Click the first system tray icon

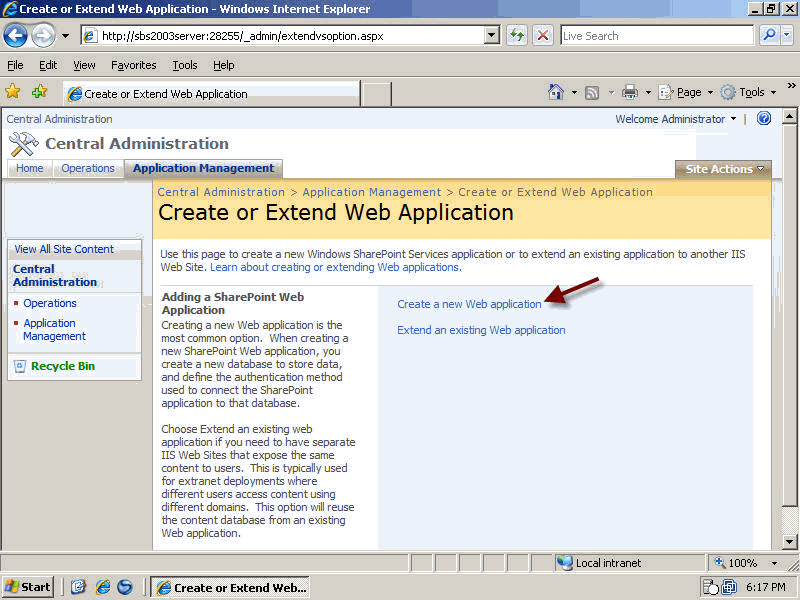[x=710, y=587]
